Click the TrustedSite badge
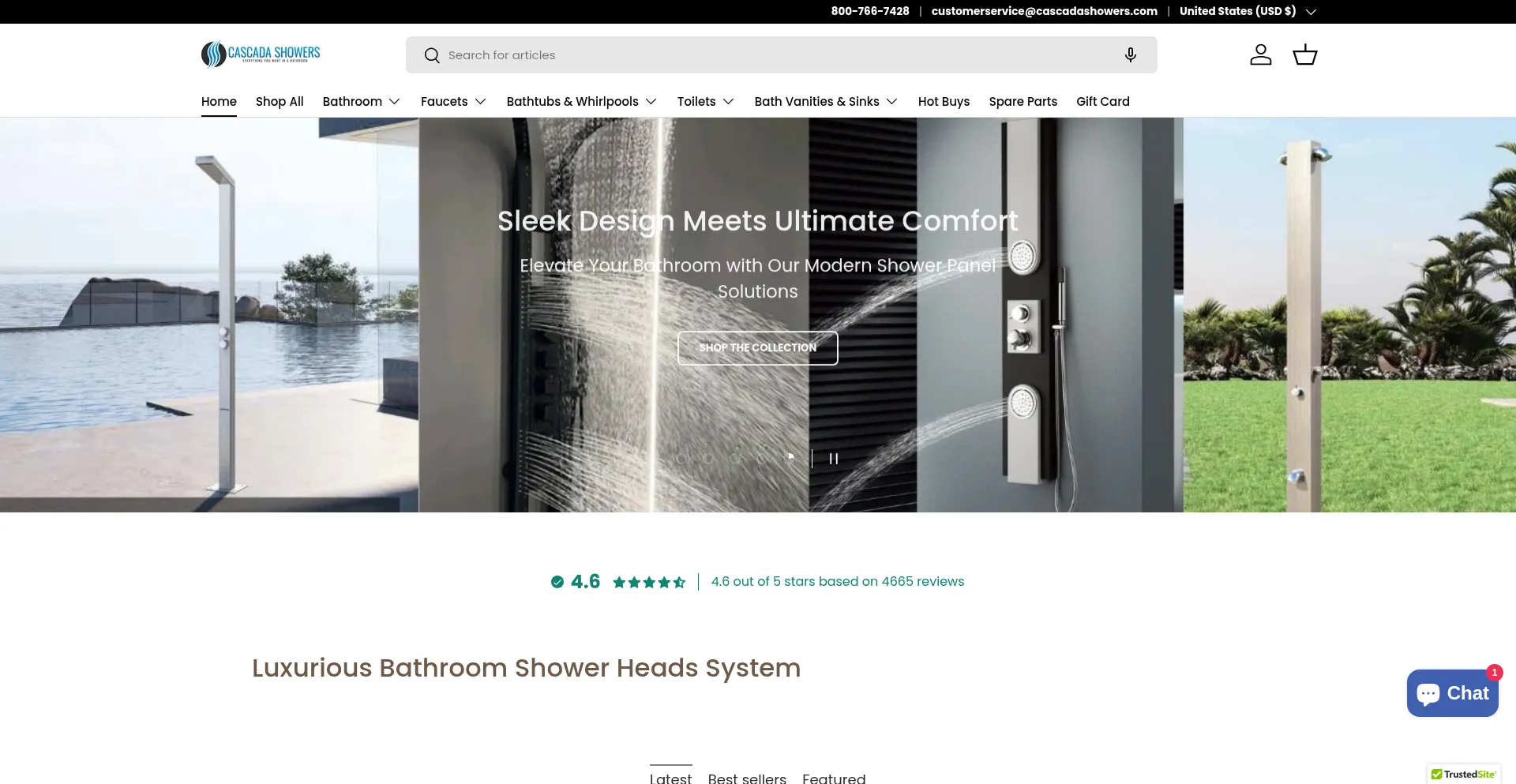Viewport: 1516px width, 784px height. coord(1464,775)
